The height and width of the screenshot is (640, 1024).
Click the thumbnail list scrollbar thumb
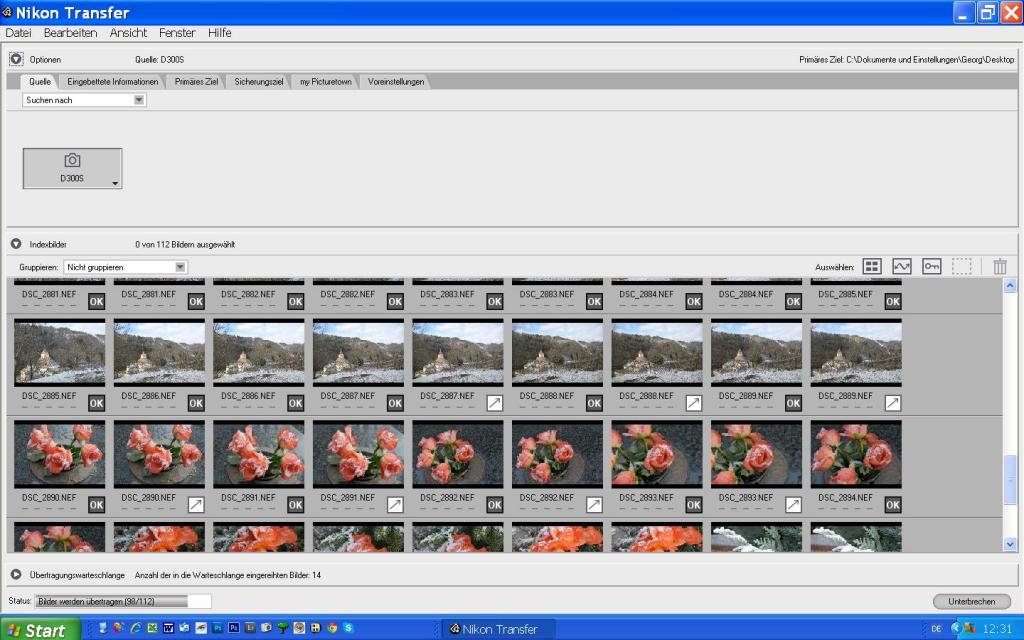(x=1010, y=481)
